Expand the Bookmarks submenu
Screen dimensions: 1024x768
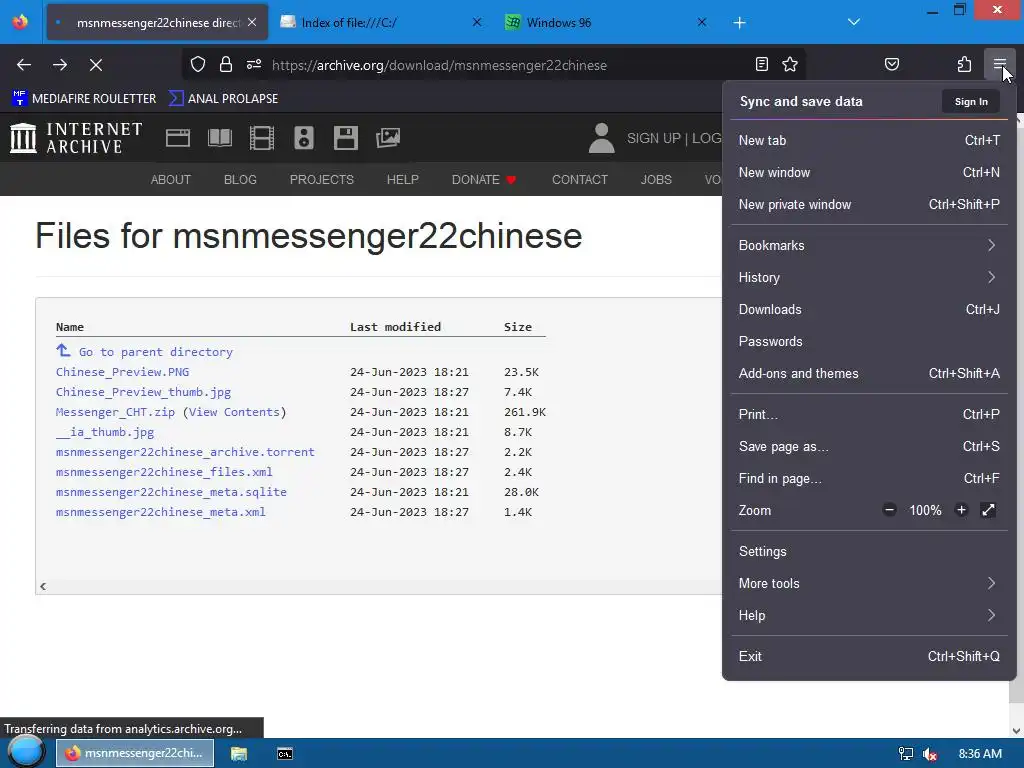point(869,246)
